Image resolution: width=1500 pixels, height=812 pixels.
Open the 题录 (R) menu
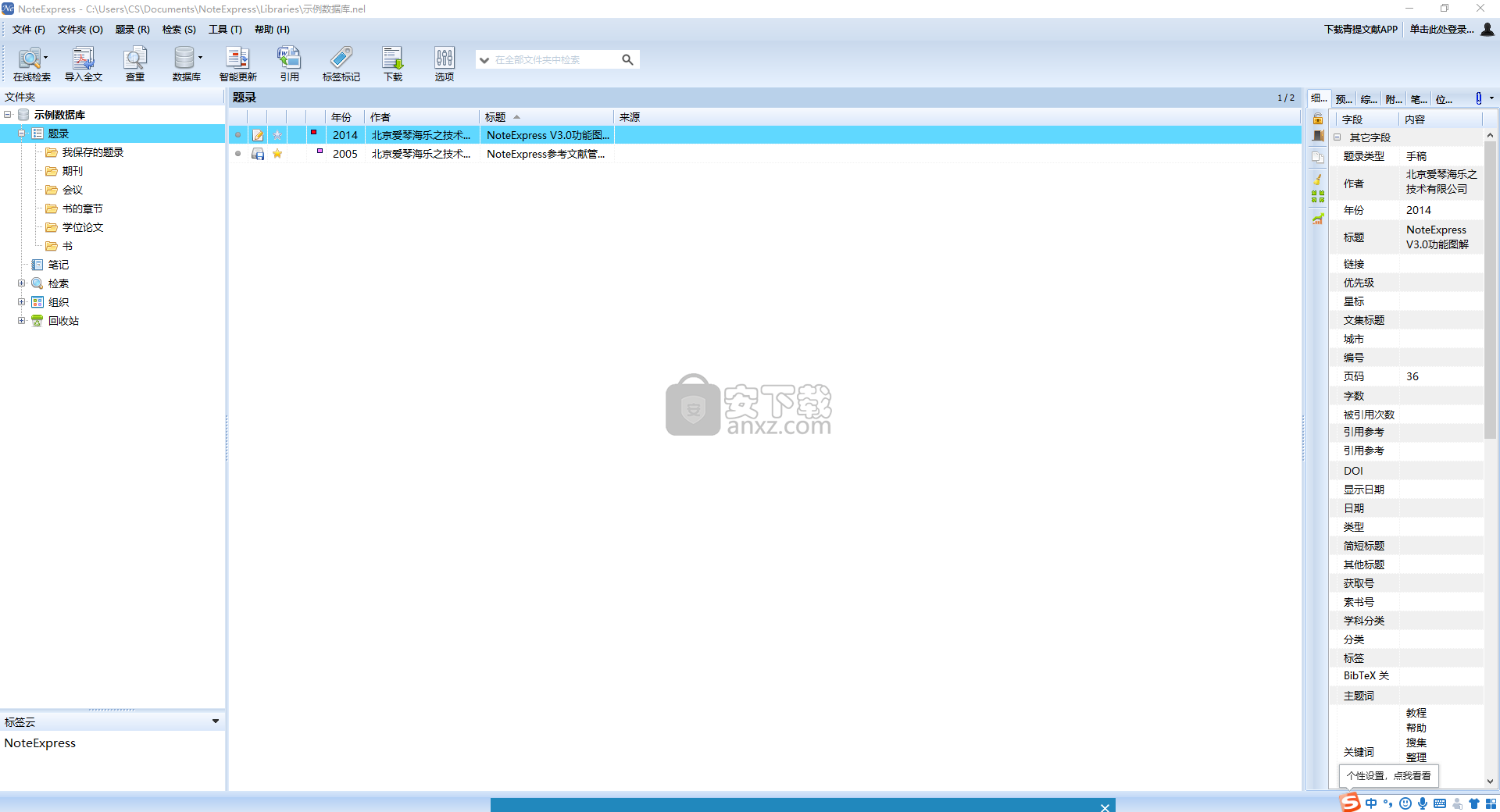(132, 30)
